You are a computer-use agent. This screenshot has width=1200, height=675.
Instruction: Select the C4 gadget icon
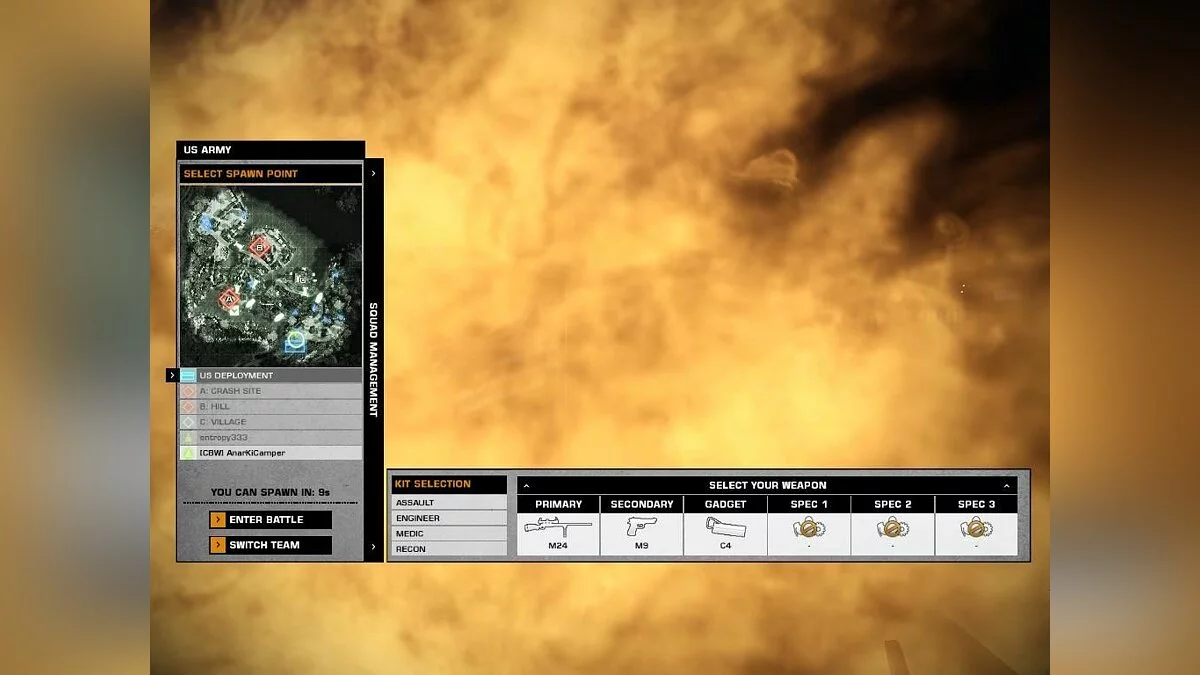click(x=725, y=527)
